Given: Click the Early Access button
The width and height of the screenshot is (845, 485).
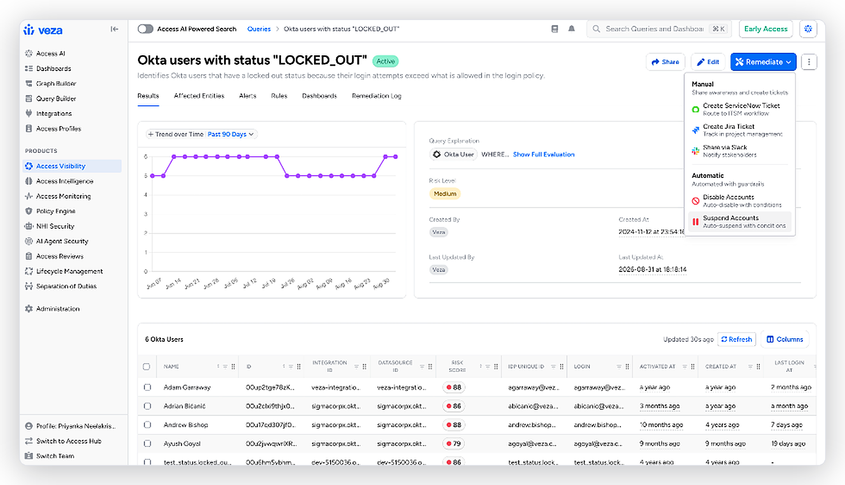Looking at the screenshot, I should (766, 29).
